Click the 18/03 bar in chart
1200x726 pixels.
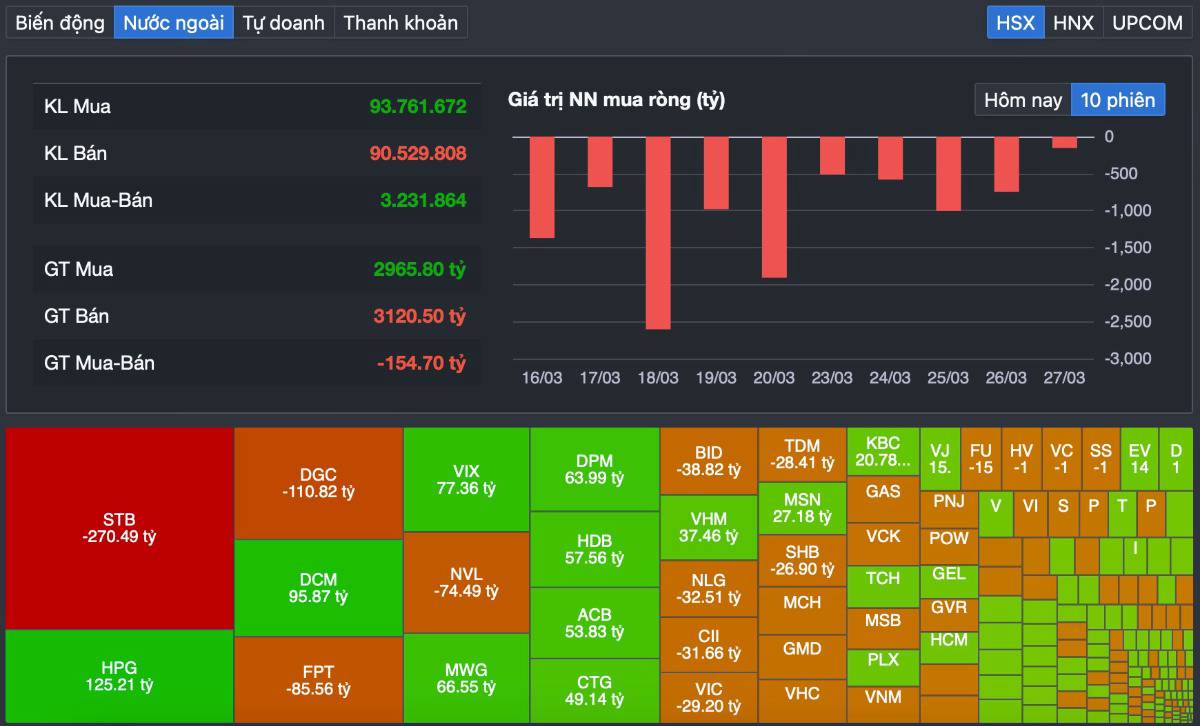tap(657, 232)
